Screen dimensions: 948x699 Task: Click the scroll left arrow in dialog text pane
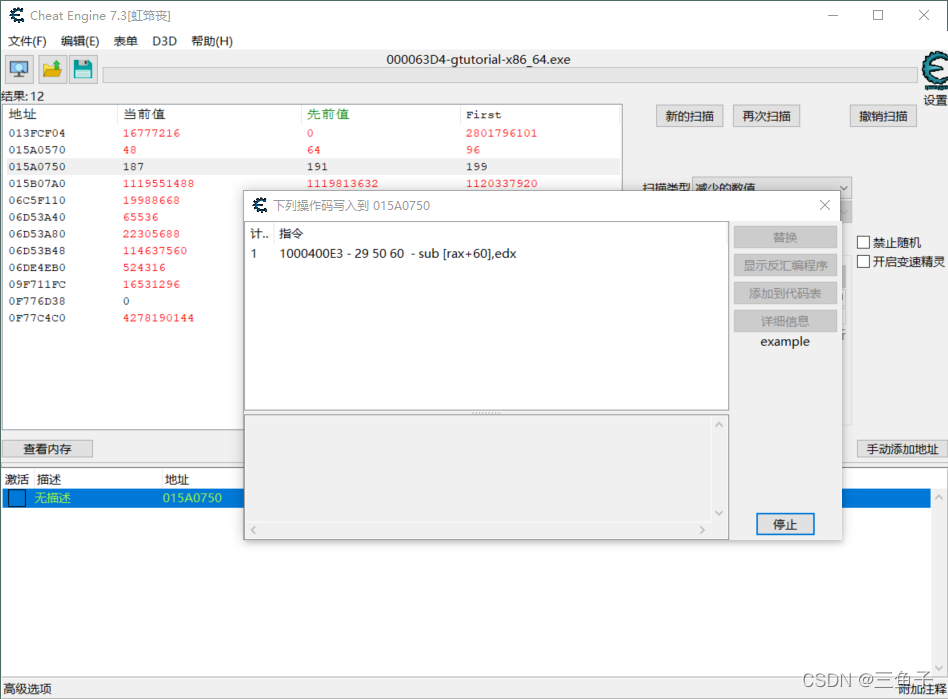point(253,530)
